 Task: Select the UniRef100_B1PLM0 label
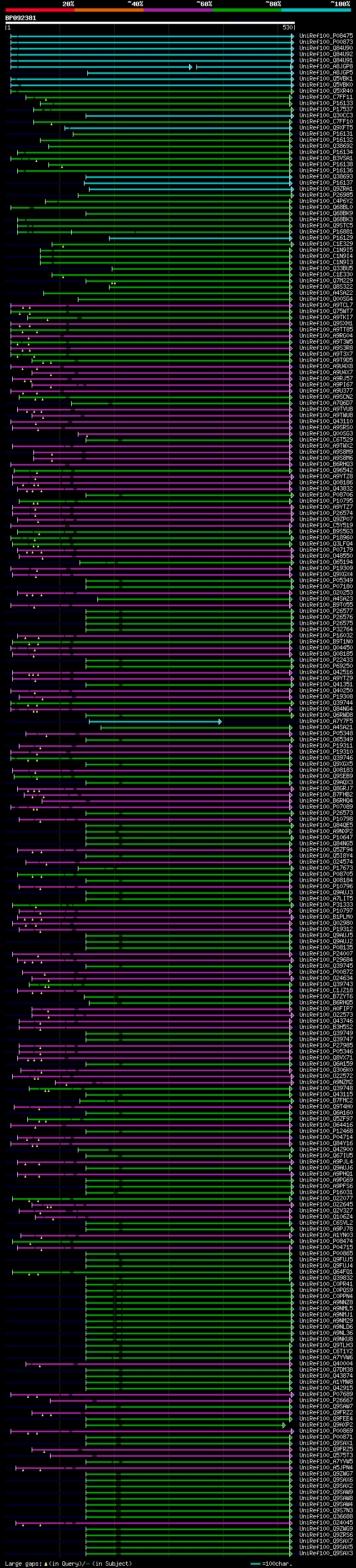(x=326, y=917)
